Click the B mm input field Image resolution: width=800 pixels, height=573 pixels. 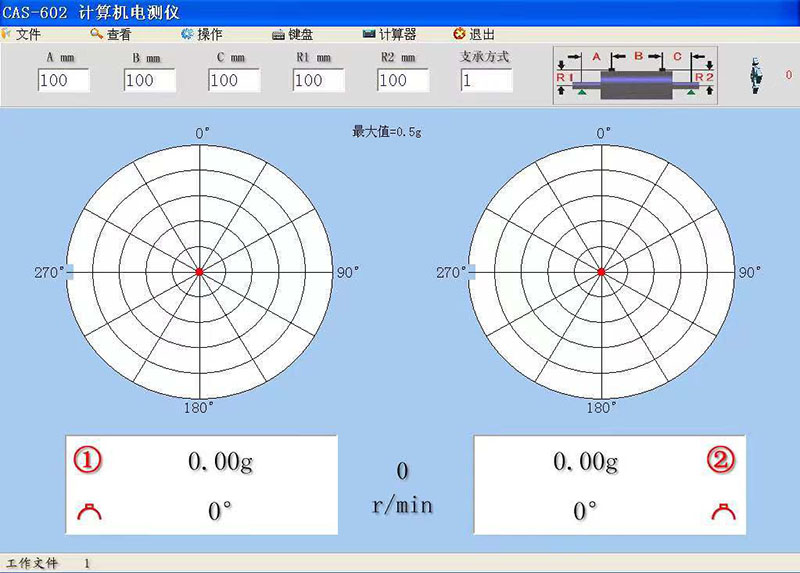(x=149, y=80)
